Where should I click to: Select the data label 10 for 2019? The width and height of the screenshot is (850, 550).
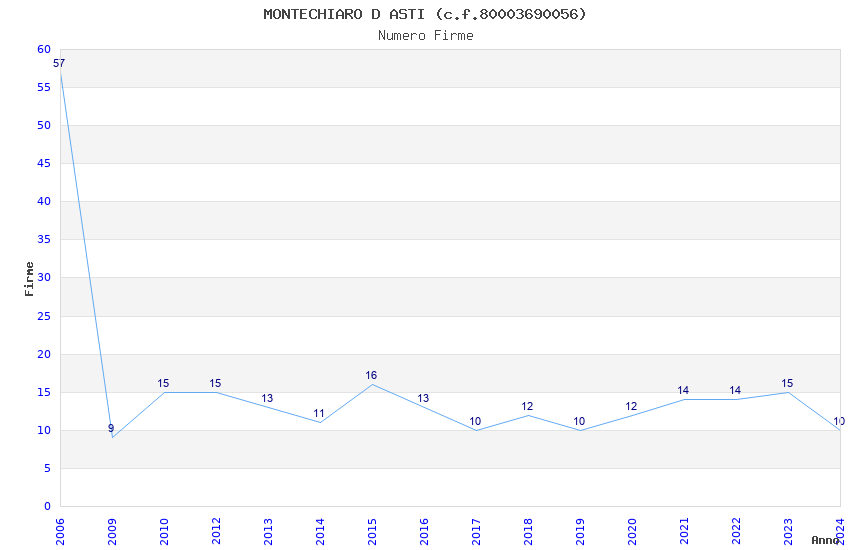tap(579, 421)
